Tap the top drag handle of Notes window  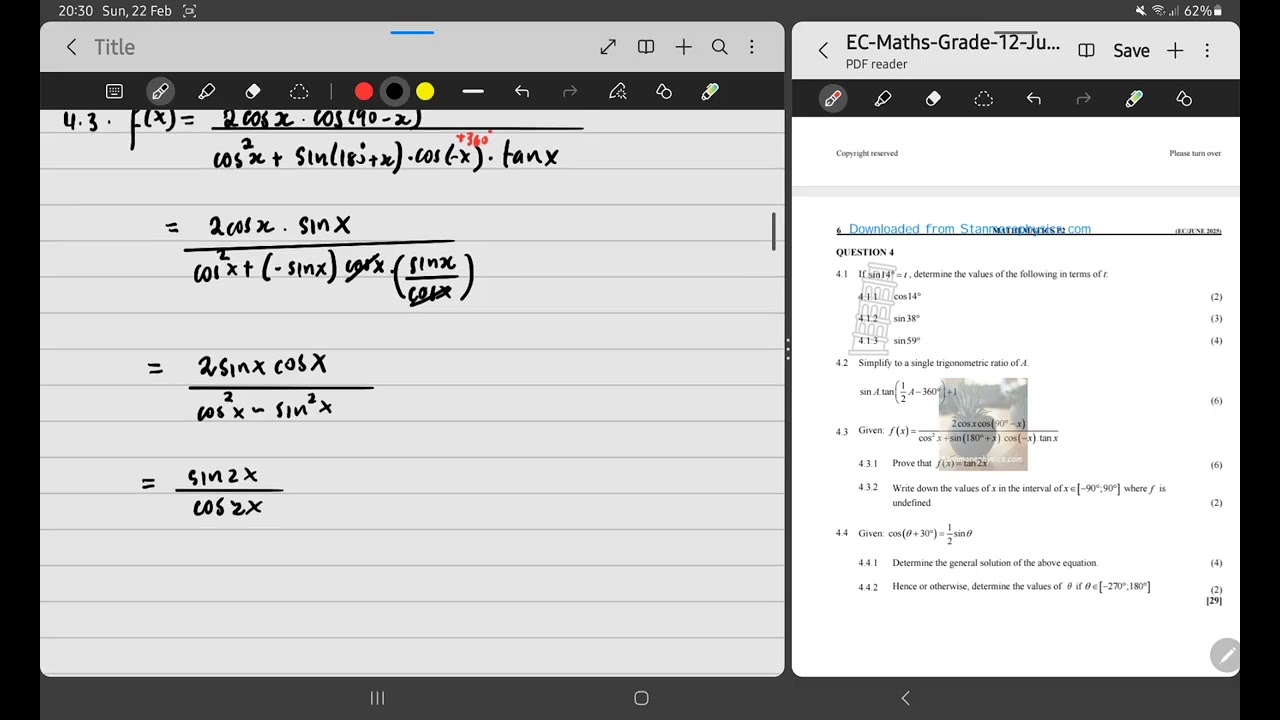pos(412,33)
